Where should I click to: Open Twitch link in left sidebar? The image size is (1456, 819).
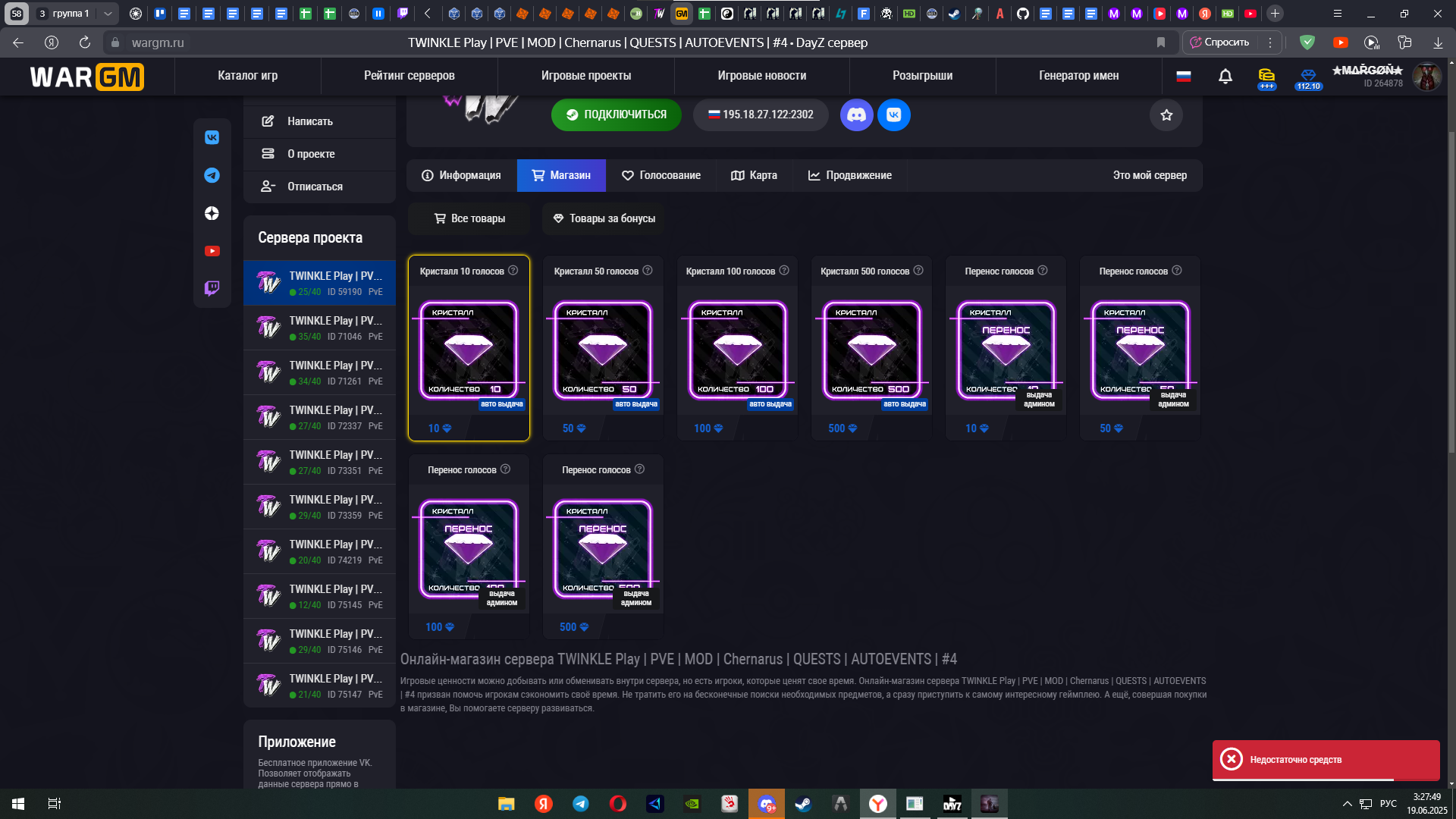[x=212, y=288]
